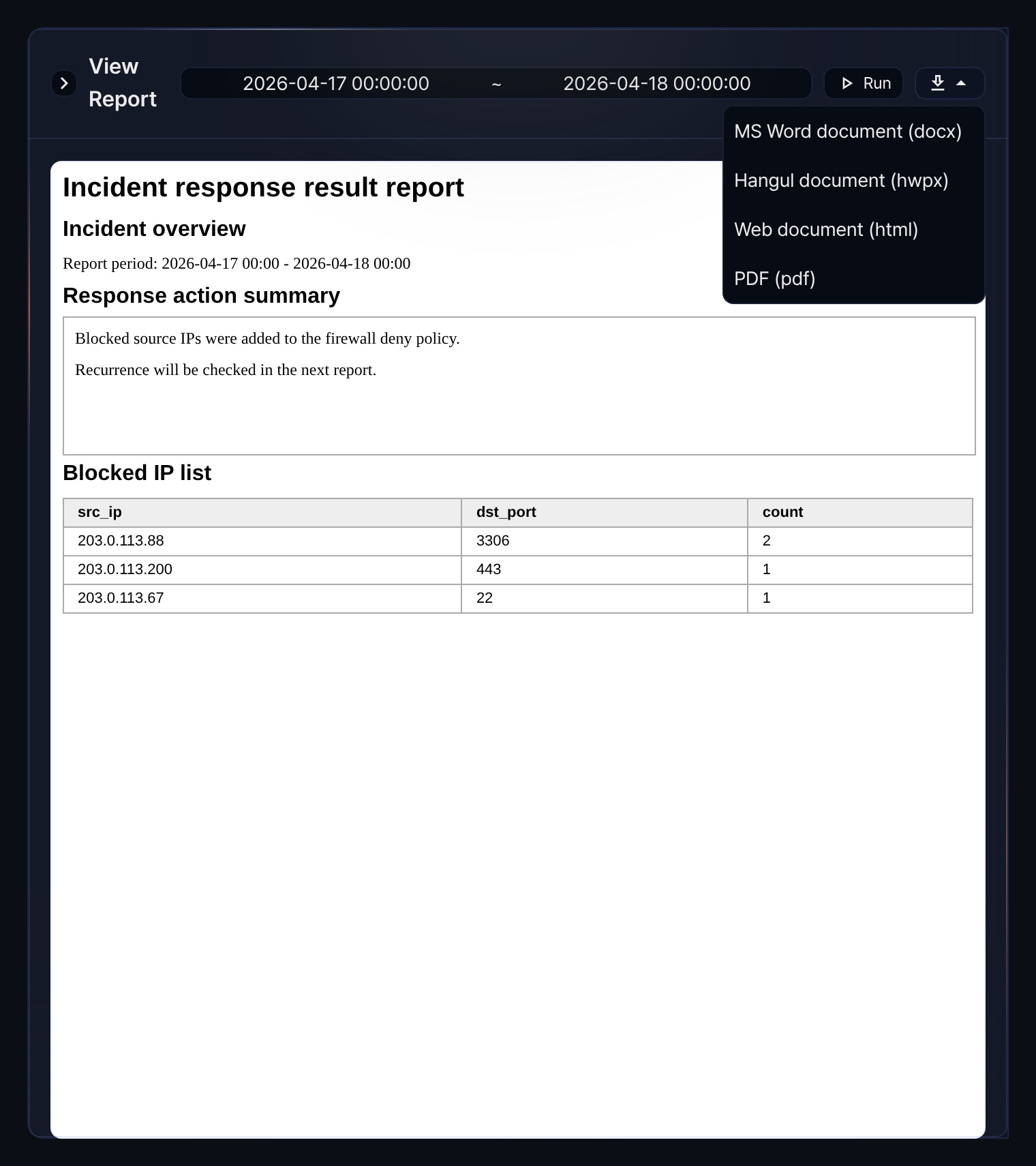Expand the sidebar chevron beside View Report
The height and width of the screenshot is (1166, 1036).
[x=64, y=83]
